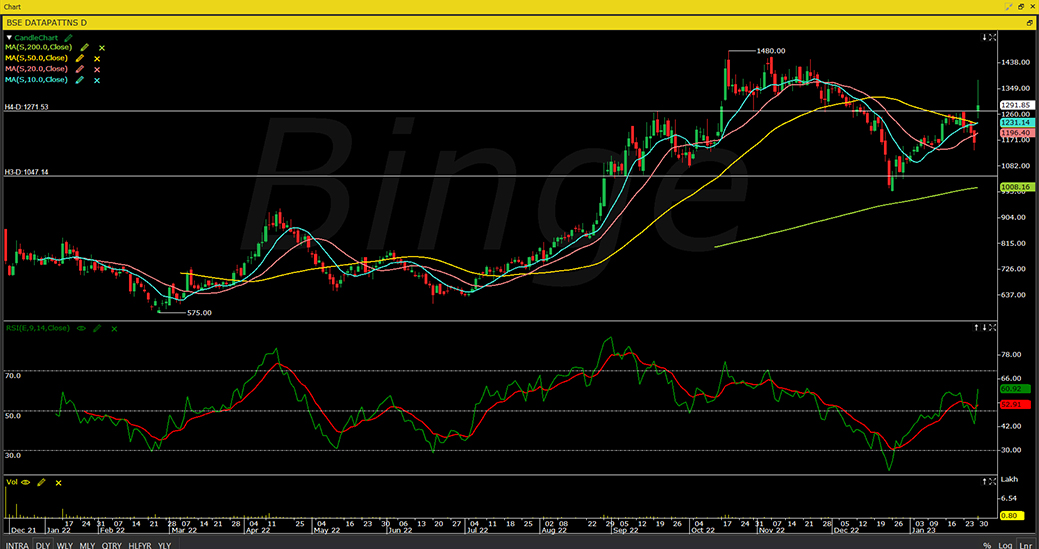
Task: Maximize the Vol pane with expand icon
Action: pos(993,481)
